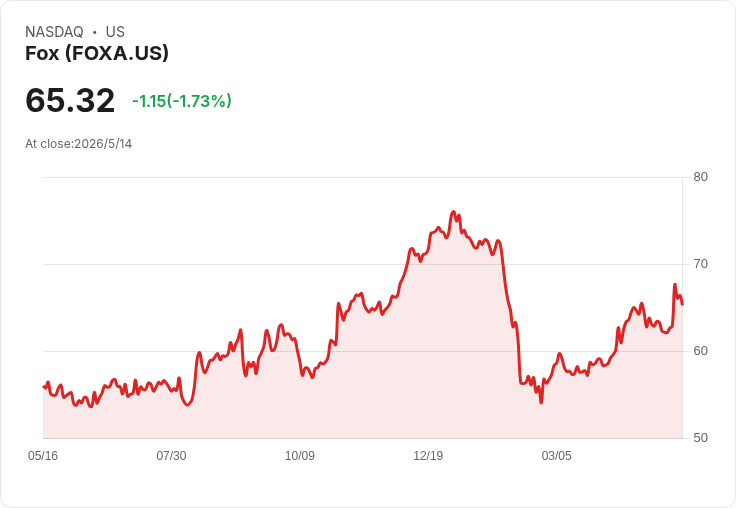Click the separator dot between NASDAQ and US
Image resolution: width=736 pixels, height=508 pixels.
[95, 32]
